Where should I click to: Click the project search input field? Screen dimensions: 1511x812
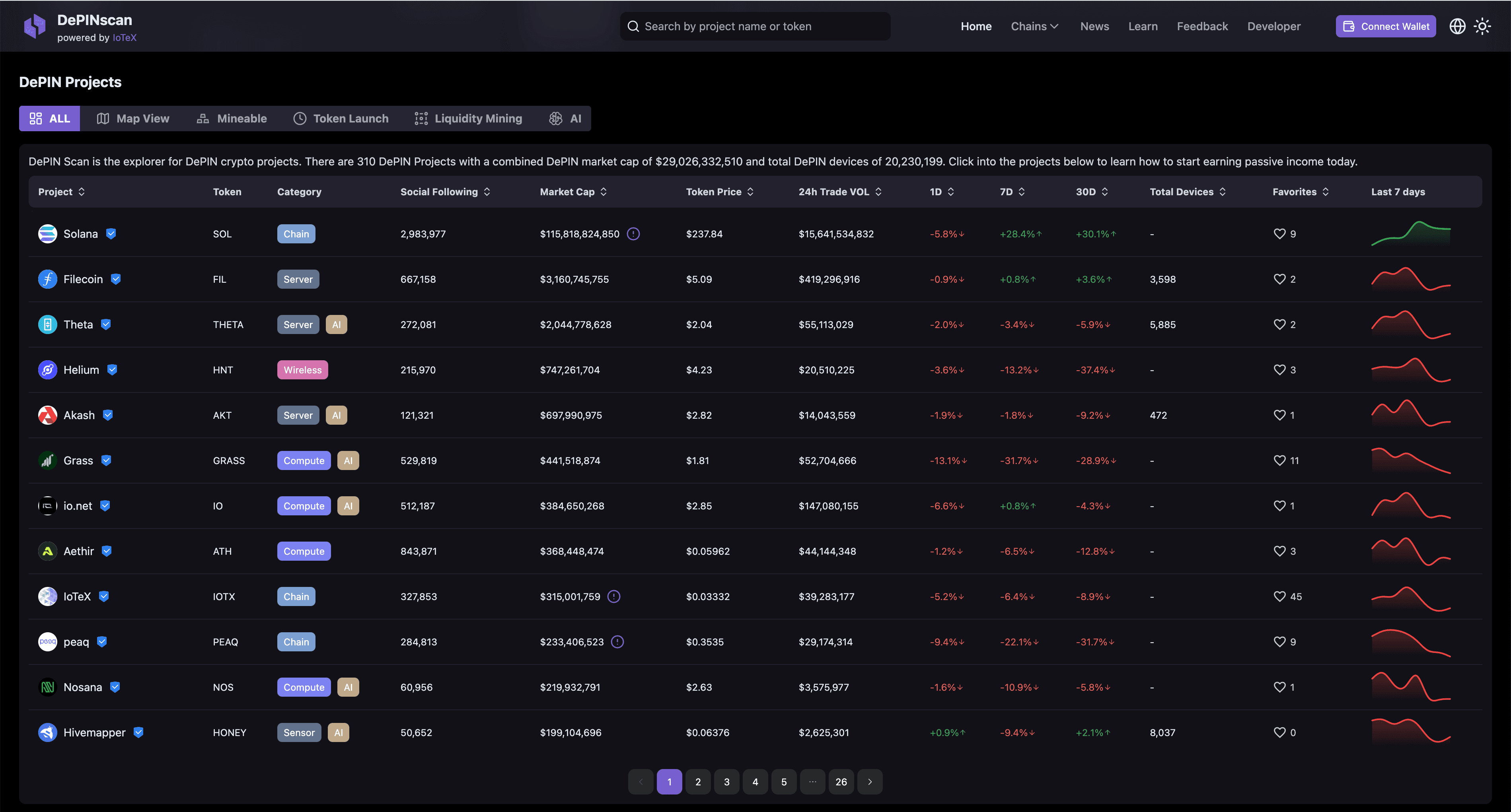pos(755,26)
